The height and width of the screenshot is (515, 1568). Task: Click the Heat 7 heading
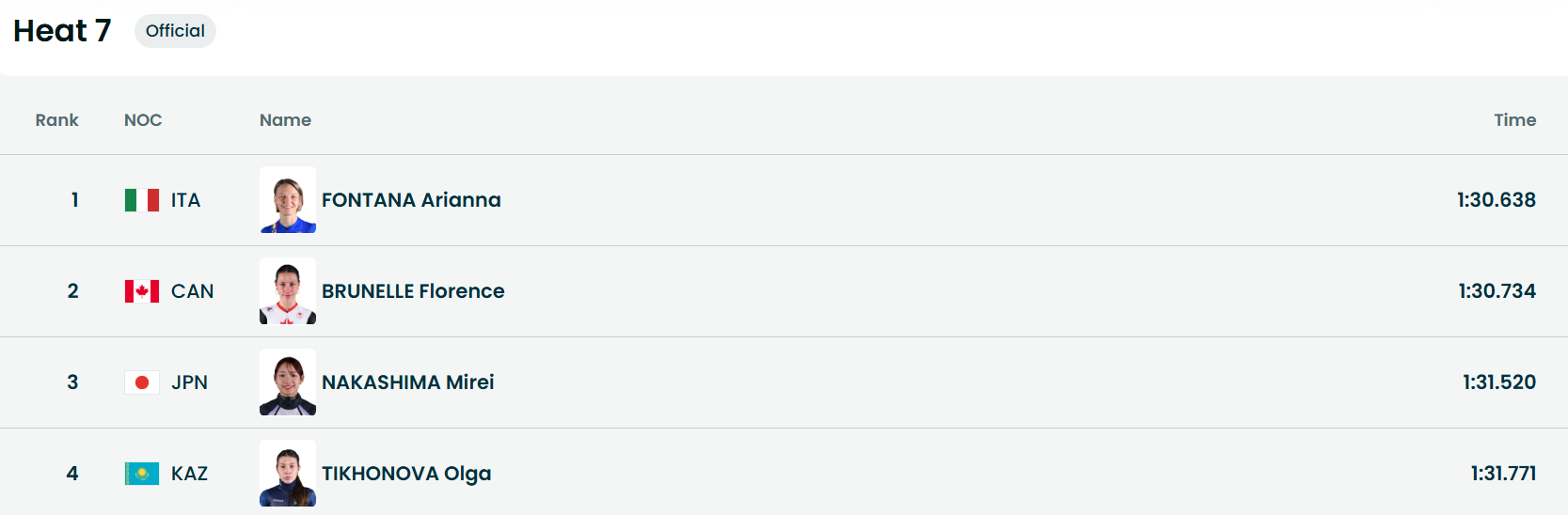(62, 31)
